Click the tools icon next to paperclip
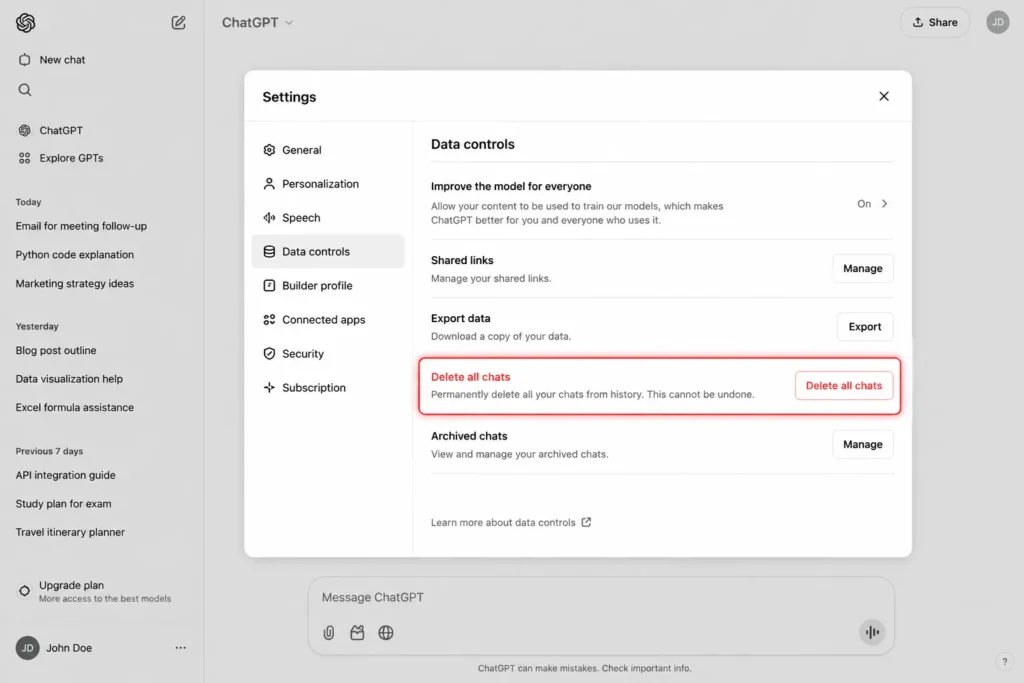 click(x=357, y=633)
